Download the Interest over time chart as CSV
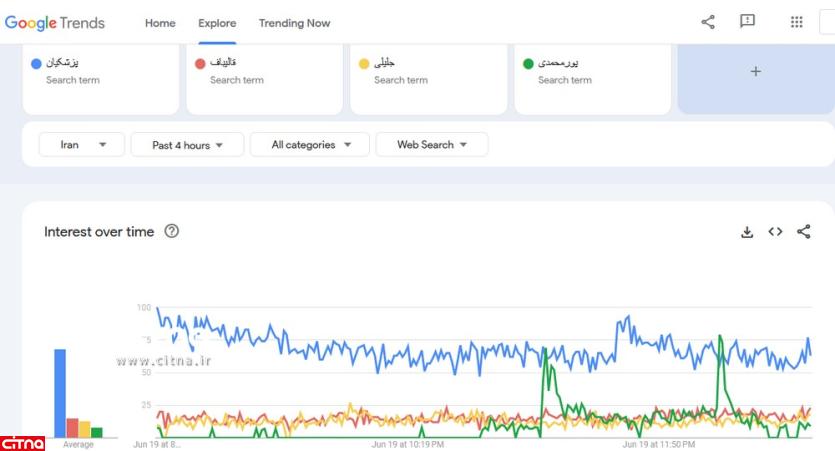This screenshot has height=451, width=835. point(746,232)
